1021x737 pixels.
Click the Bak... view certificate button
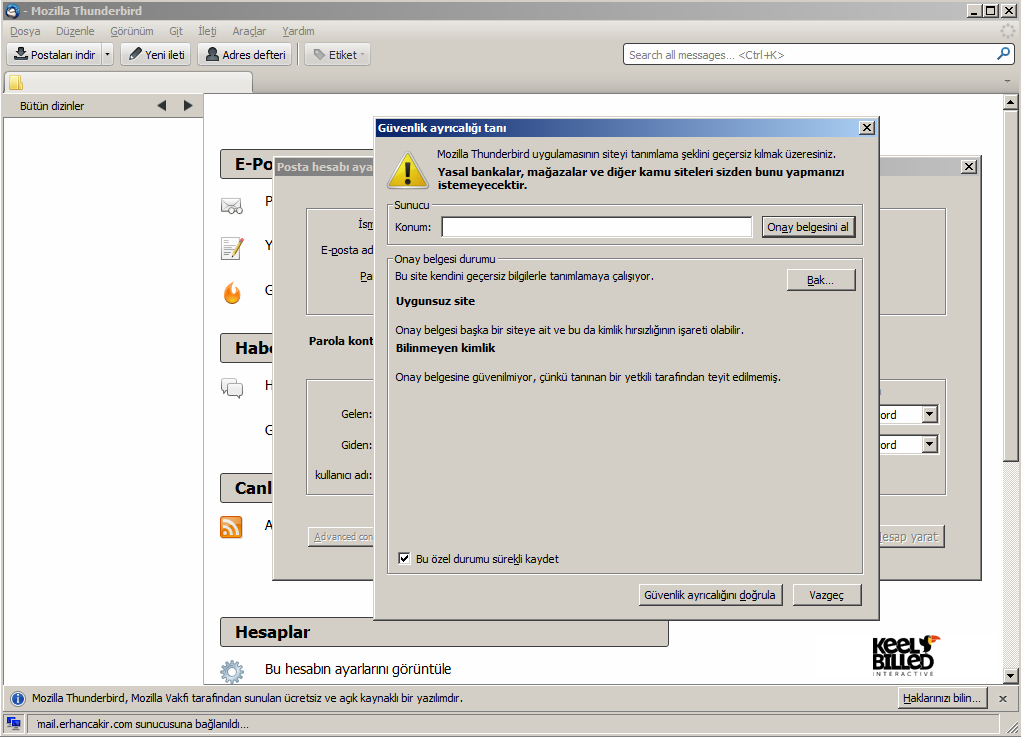click(820, 280)
